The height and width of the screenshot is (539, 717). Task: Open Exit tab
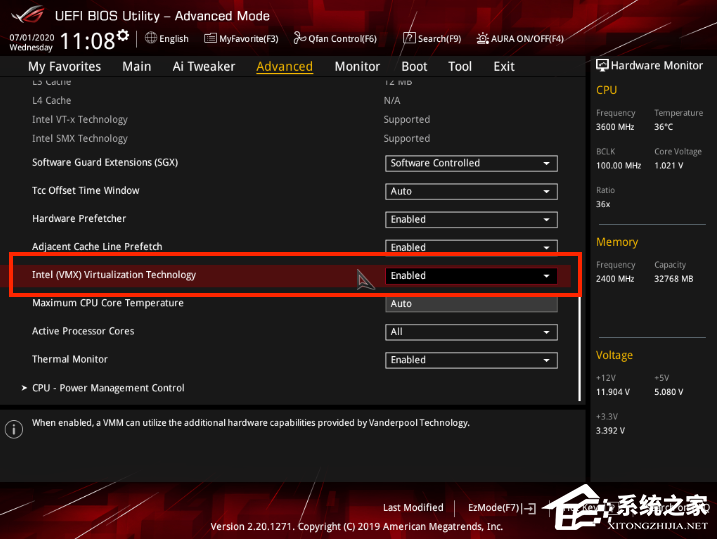click(x=504, y=67)
